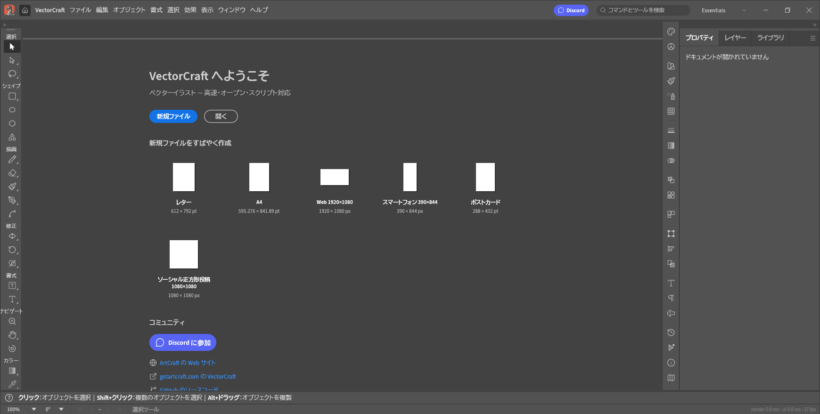Select the Eraser tool
The image size is (820, 414).
click(12, 173)
